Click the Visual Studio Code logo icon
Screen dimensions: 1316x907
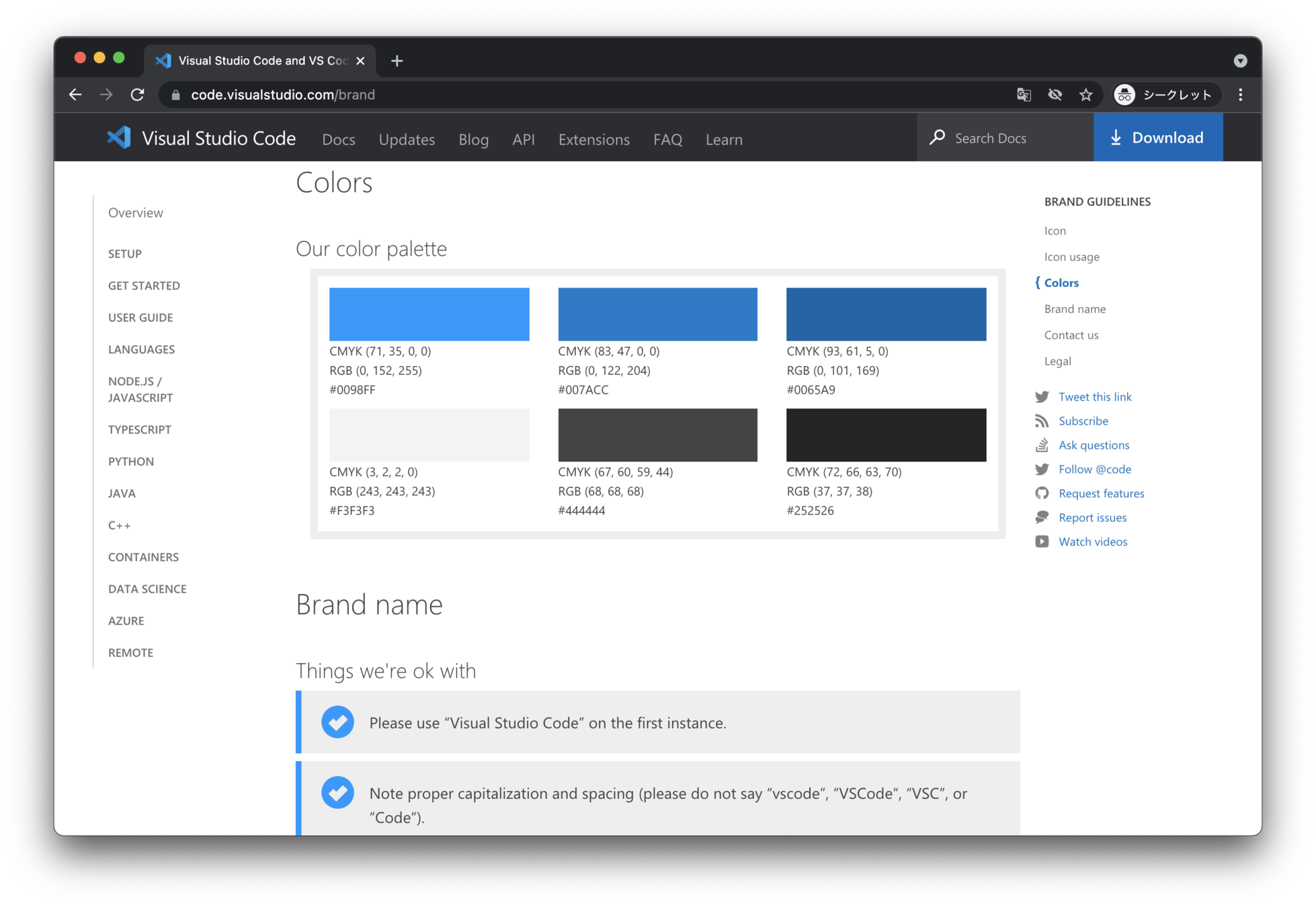pos(119,138)
